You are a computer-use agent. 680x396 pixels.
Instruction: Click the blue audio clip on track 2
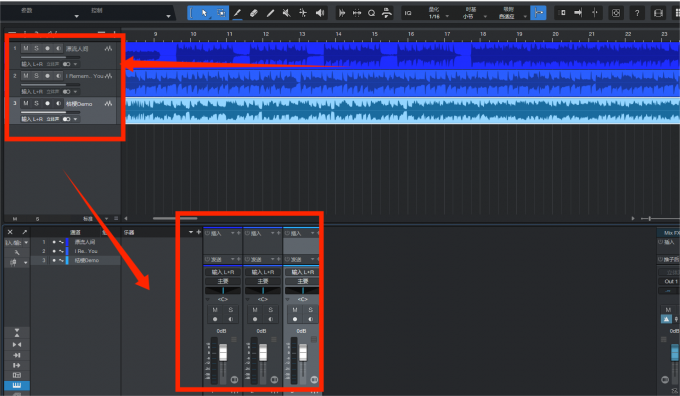[x=402, y=83]
